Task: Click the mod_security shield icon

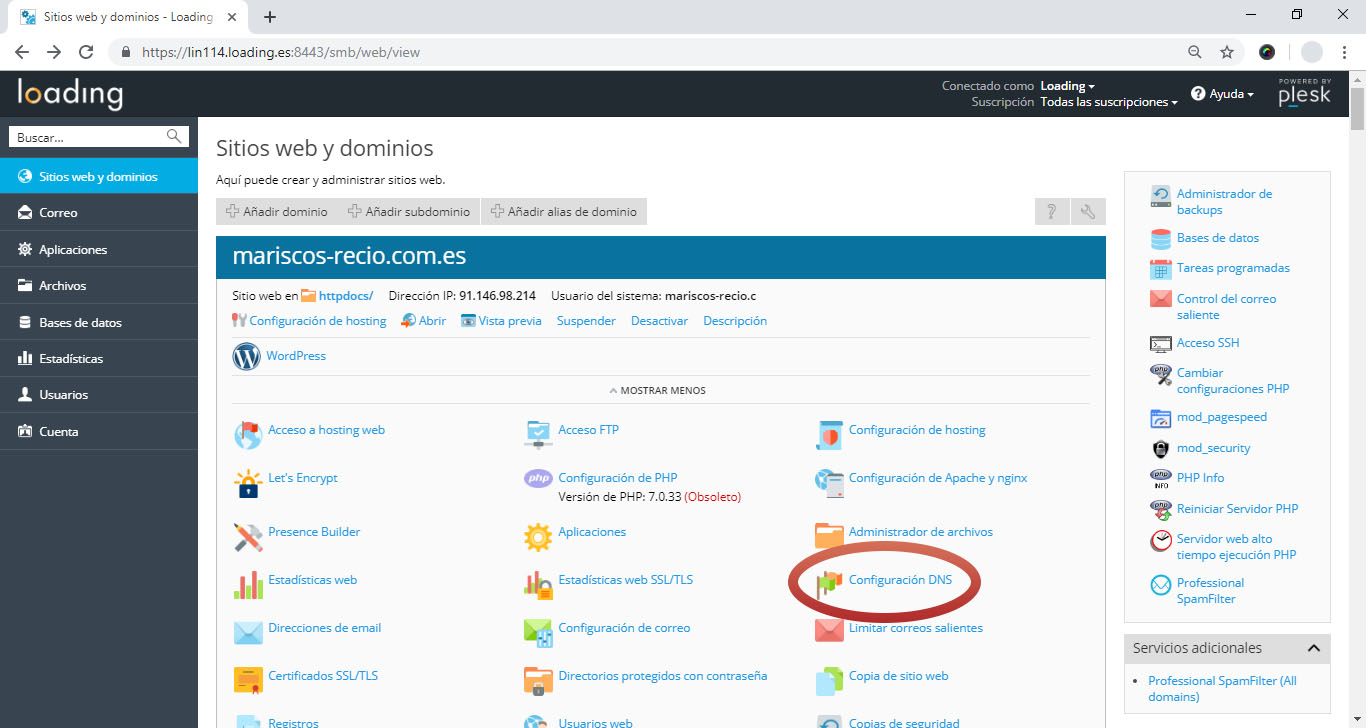Action: point(1161,448)
